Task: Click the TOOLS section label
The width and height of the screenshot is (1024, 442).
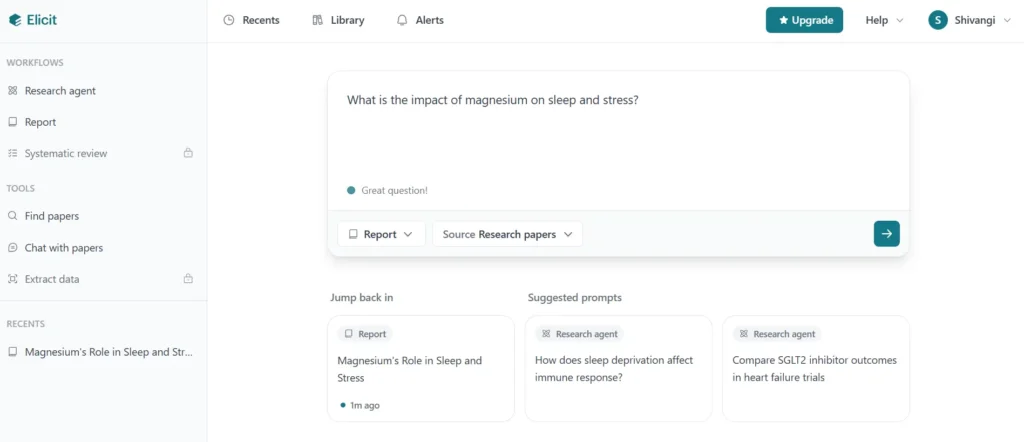Action: 21,189
